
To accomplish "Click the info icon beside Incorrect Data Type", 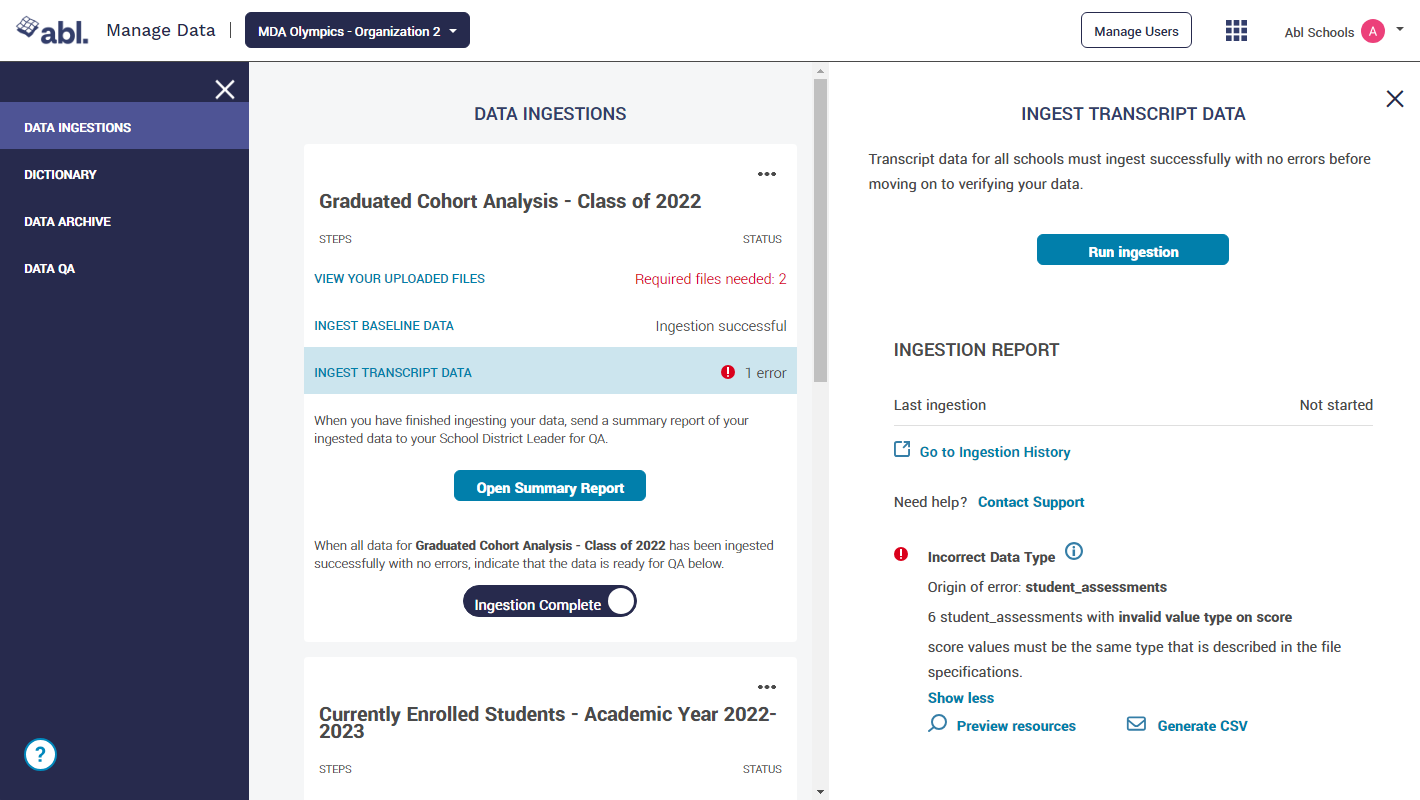I will (x=1074, y=552).
